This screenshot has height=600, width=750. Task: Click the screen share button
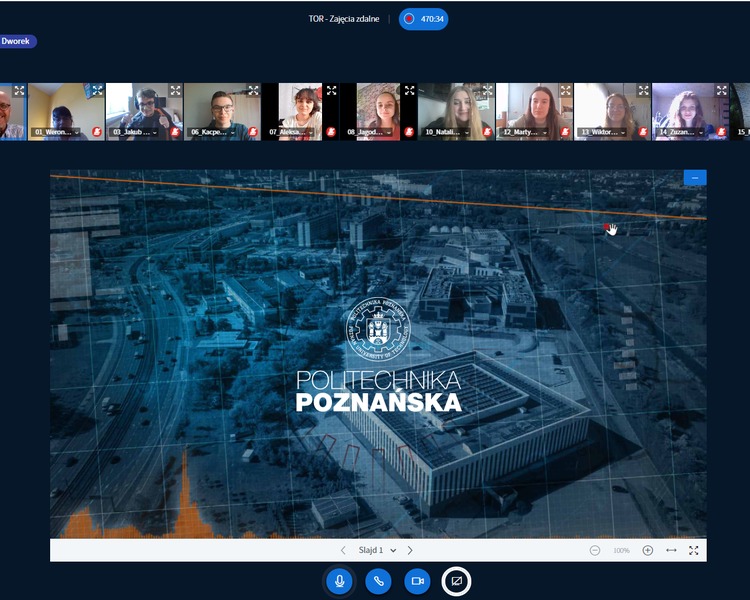456,581
